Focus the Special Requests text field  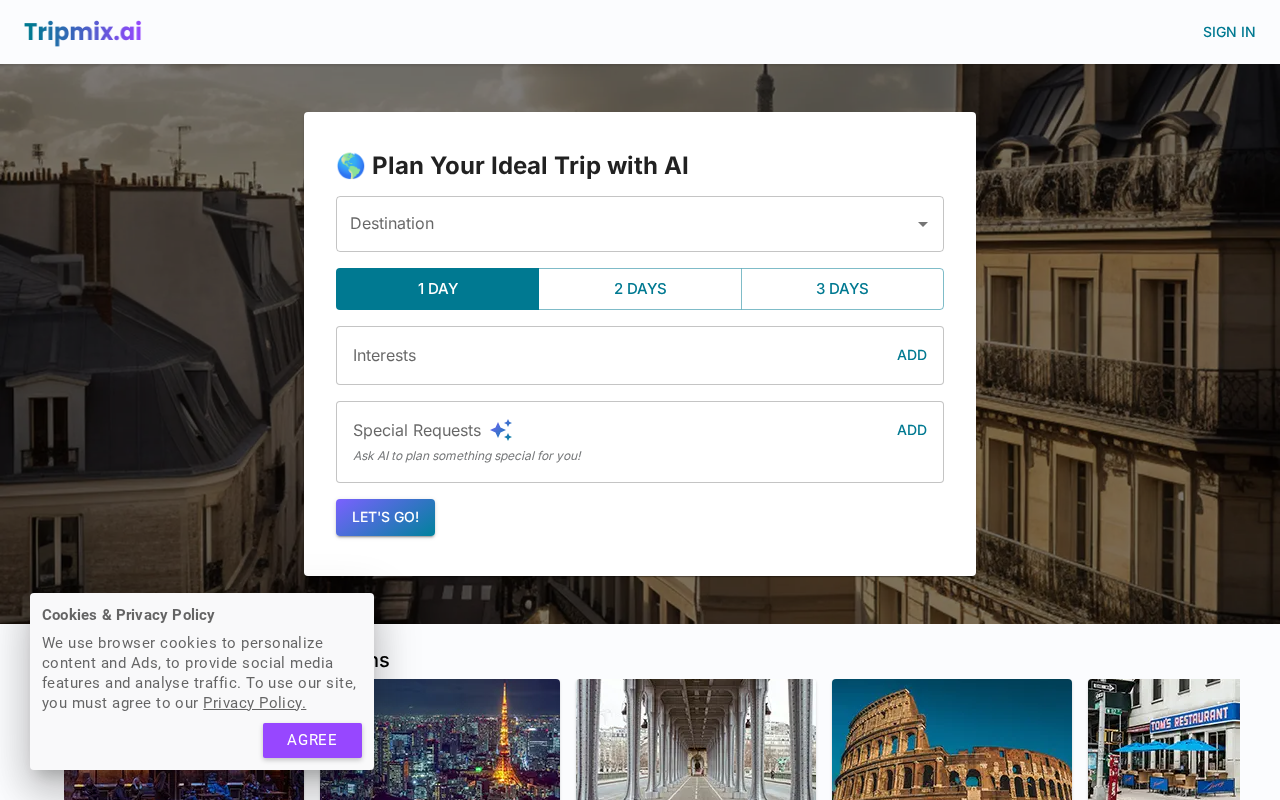click(x=610, y=441)
